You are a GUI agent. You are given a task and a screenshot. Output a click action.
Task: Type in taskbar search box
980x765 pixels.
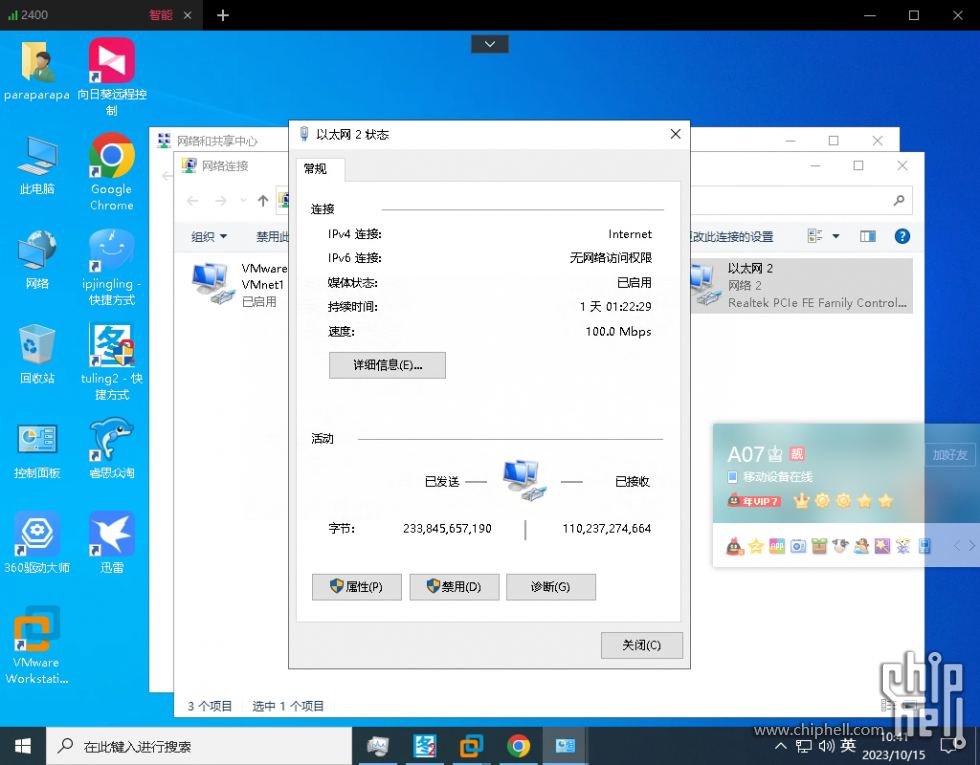[199, 746]
